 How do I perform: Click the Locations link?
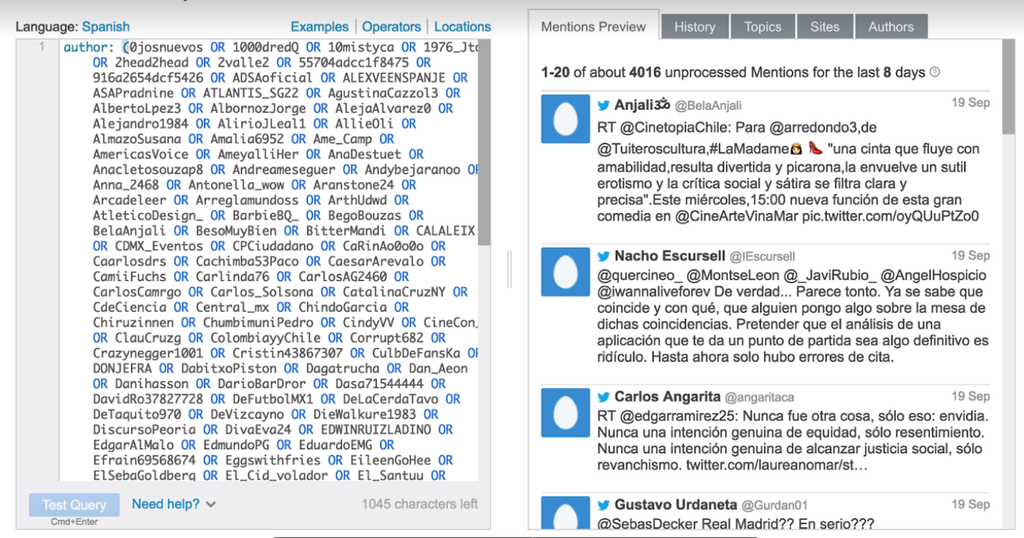(x=462, y=27)
